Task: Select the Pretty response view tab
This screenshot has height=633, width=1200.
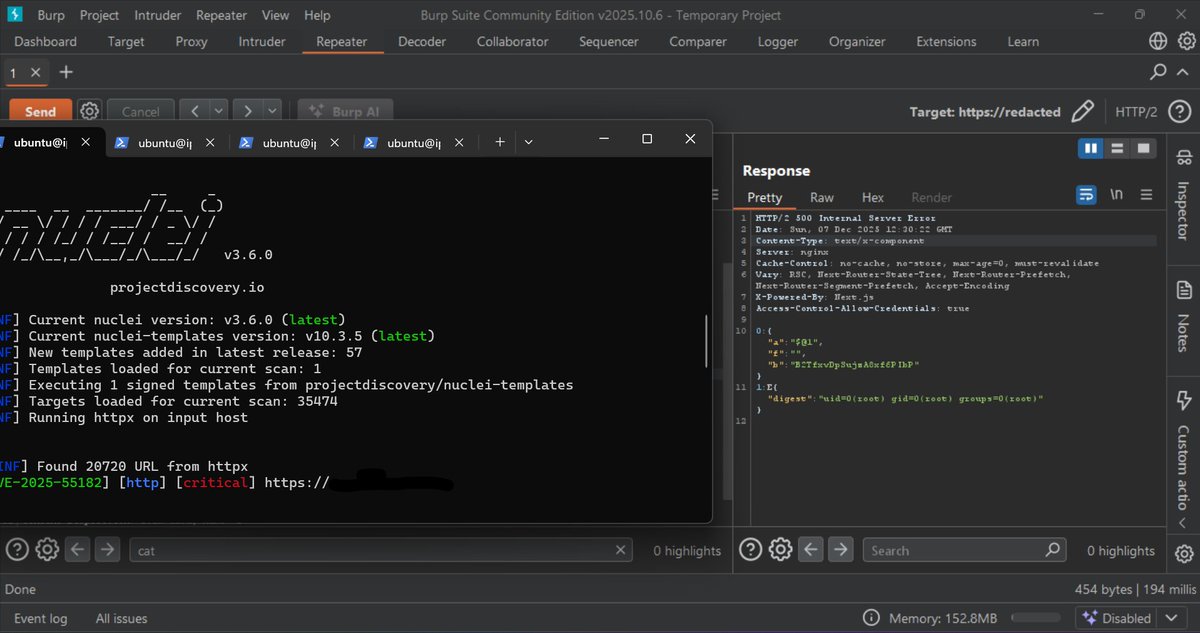Action: pos(764,198)
